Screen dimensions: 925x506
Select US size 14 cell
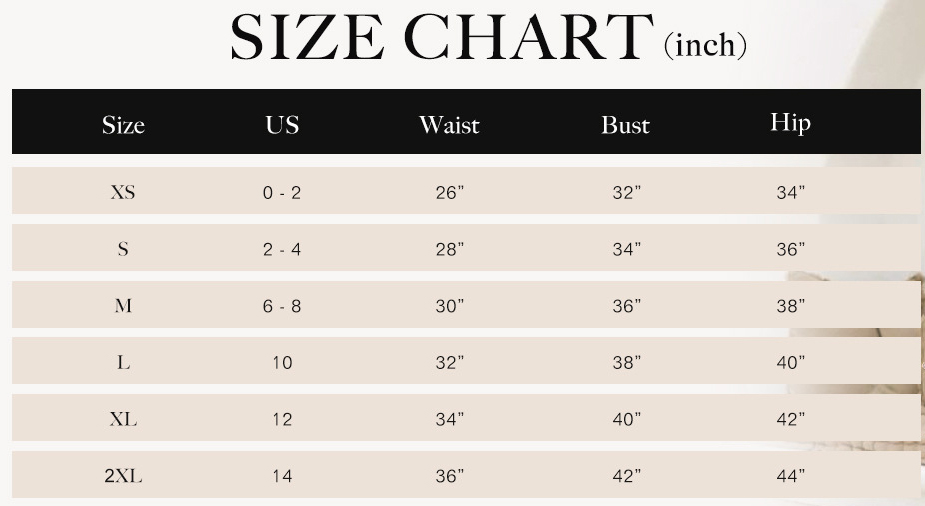point(282,476)
